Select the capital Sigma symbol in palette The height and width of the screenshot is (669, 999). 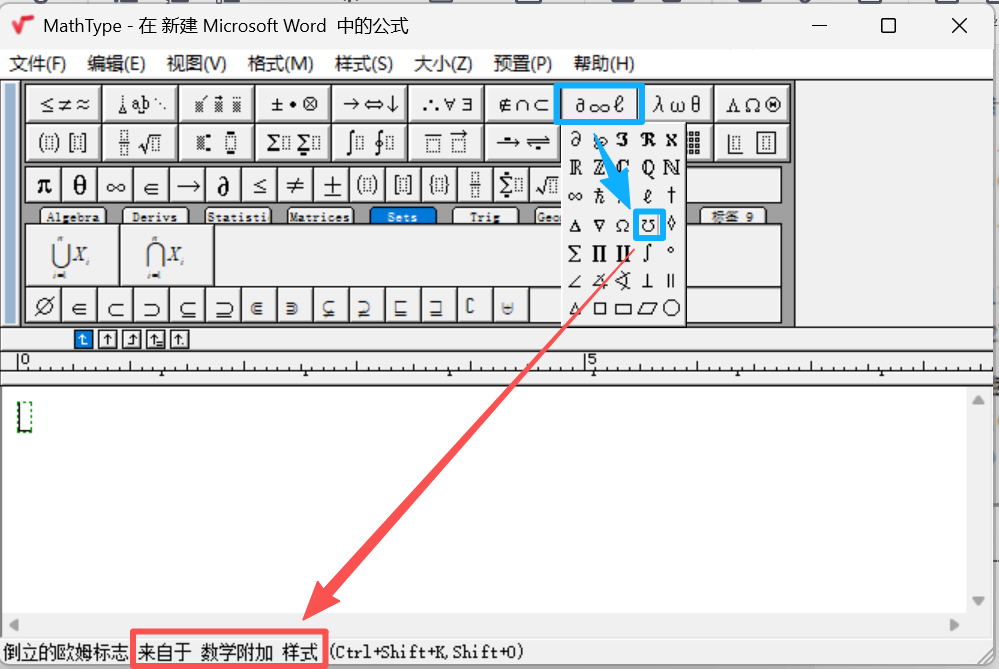pos(575,254)
